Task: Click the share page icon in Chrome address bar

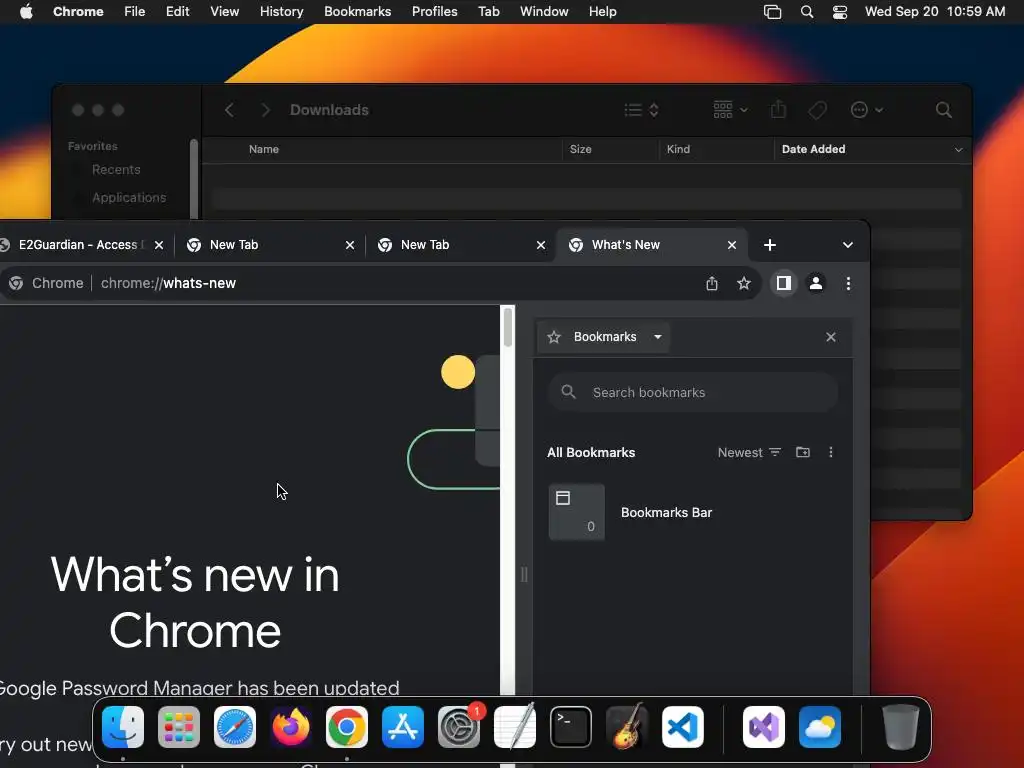Action: click(712, 283)
